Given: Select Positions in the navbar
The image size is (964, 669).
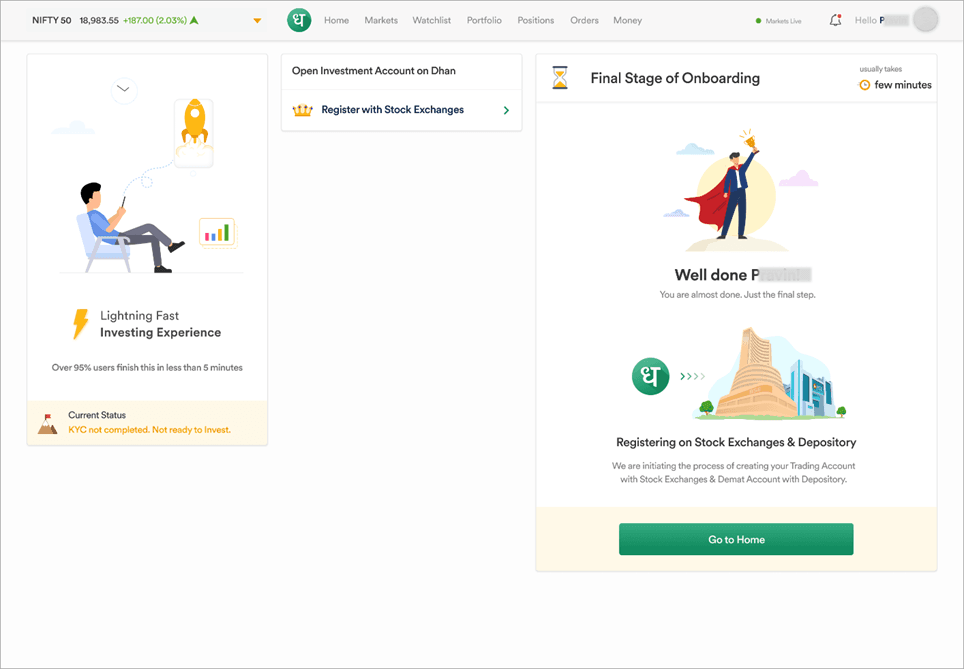Looking at the screenshot, I should (536, 20).
